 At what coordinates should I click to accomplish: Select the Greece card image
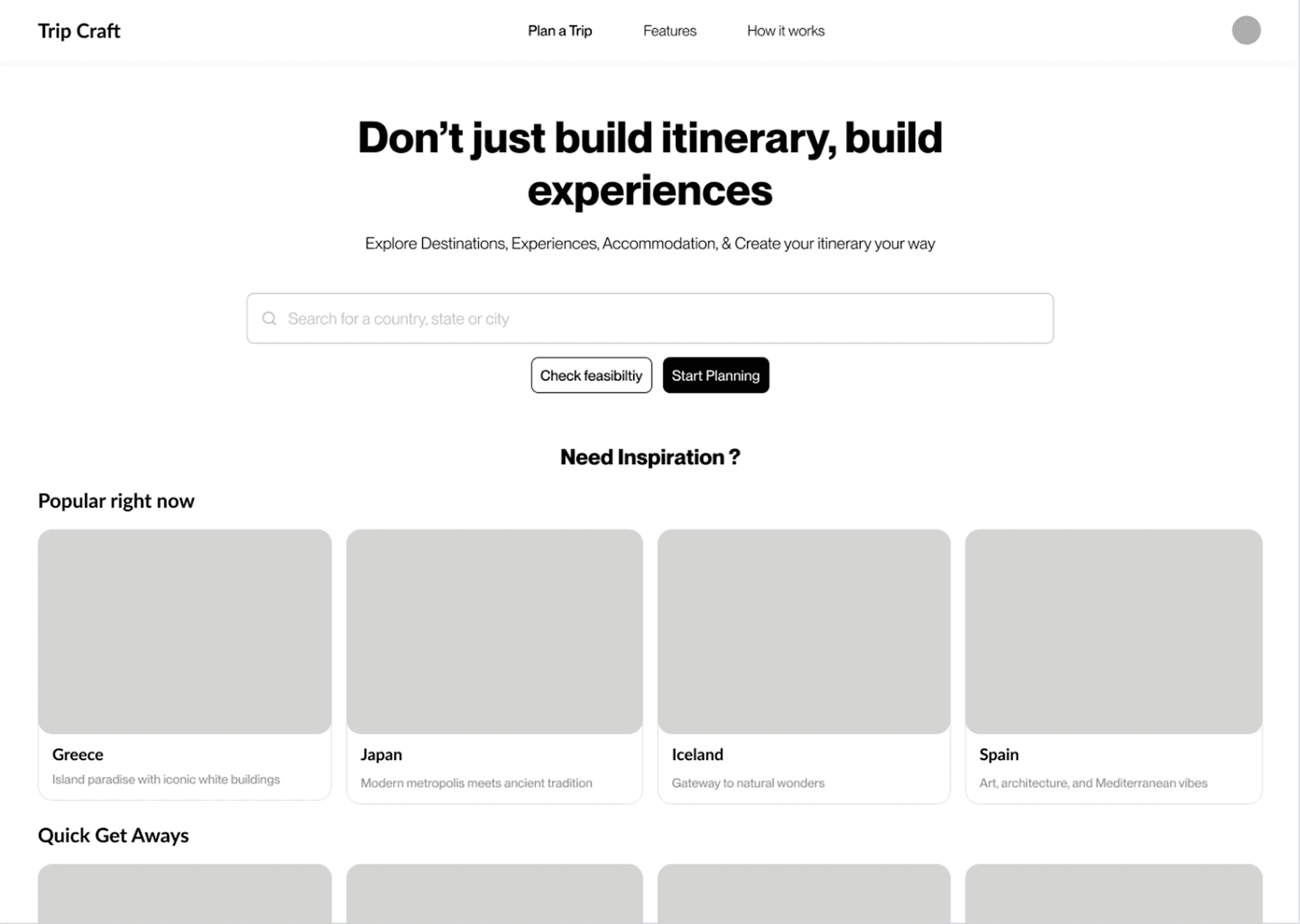185,631
